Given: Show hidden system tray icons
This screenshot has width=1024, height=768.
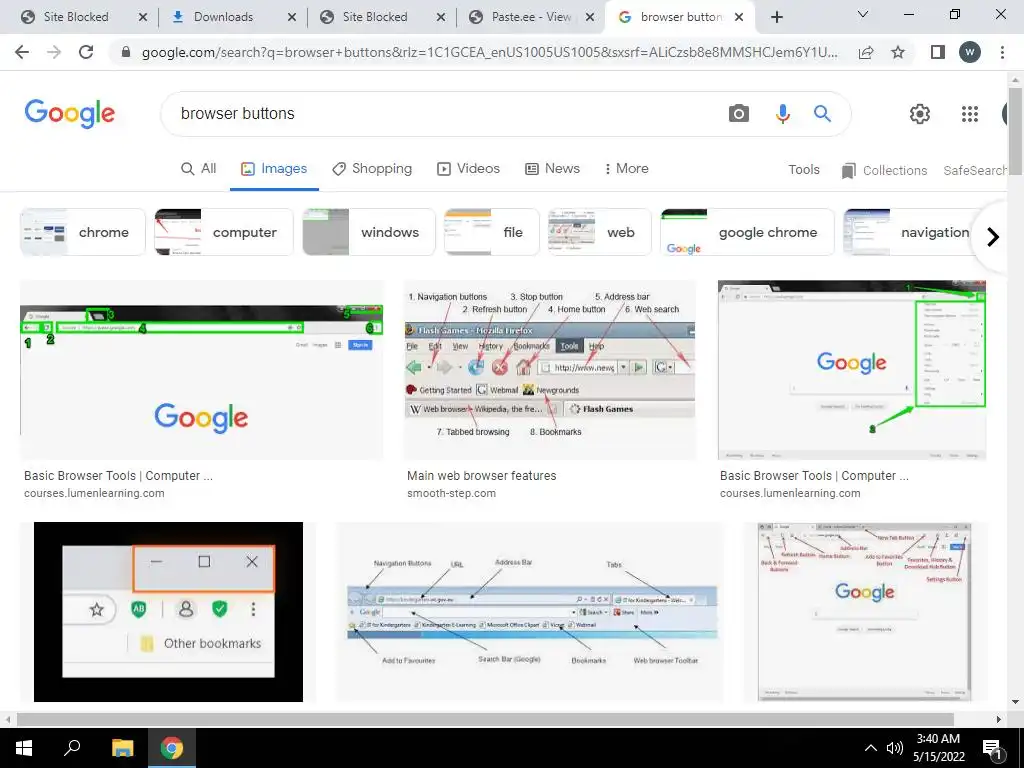Looking at the screenshot, I should (871, 748).
